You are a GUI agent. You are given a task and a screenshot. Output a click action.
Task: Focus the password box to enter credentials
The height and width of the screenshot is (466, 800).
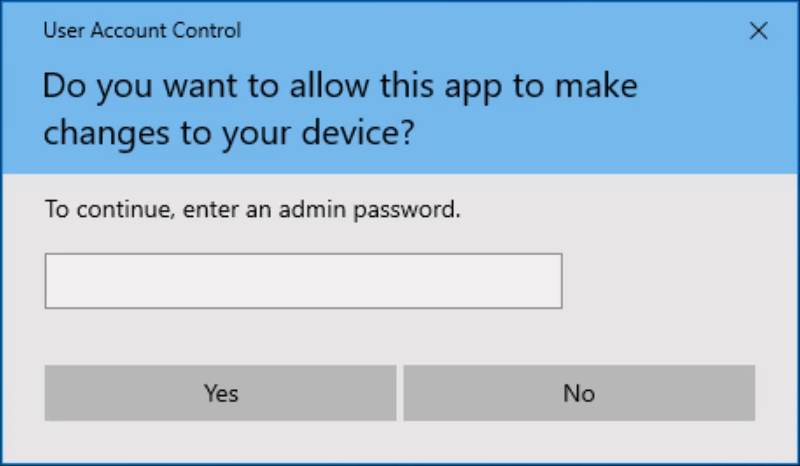303,281
